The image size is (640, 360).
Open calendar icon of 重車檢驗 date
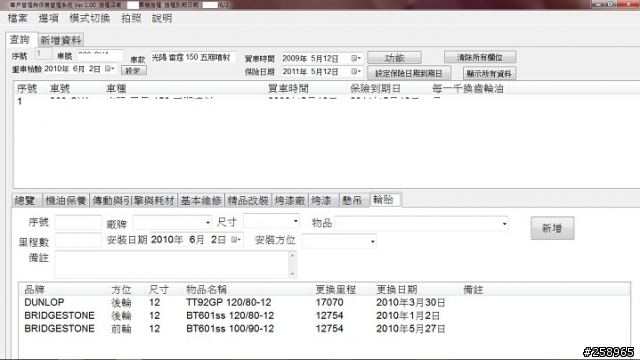pos(110,69)
